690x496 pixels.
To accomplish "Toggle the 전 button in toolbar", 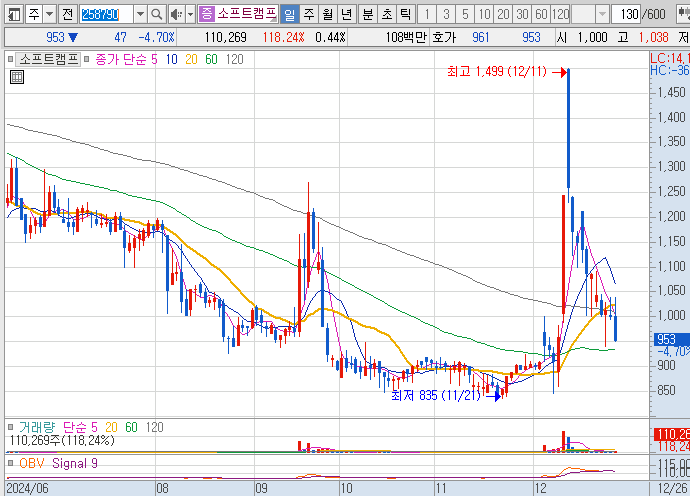I will pos(67,15).
